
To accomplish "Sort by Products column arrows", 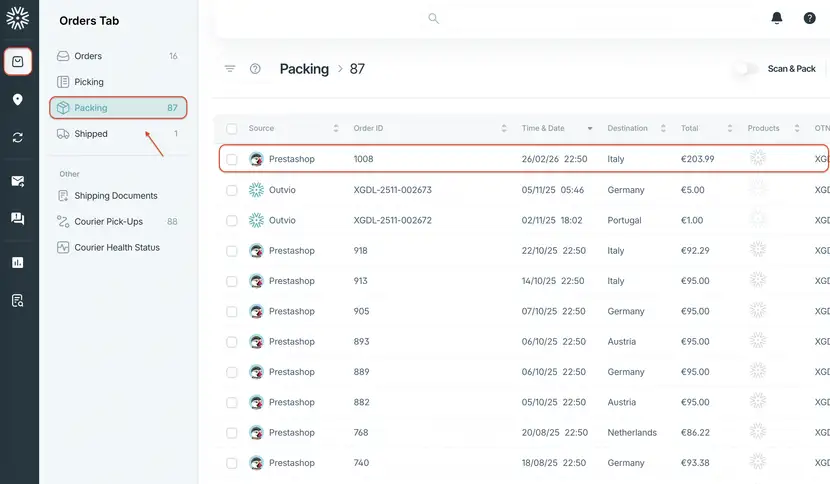I will click(x=797, y=128).
